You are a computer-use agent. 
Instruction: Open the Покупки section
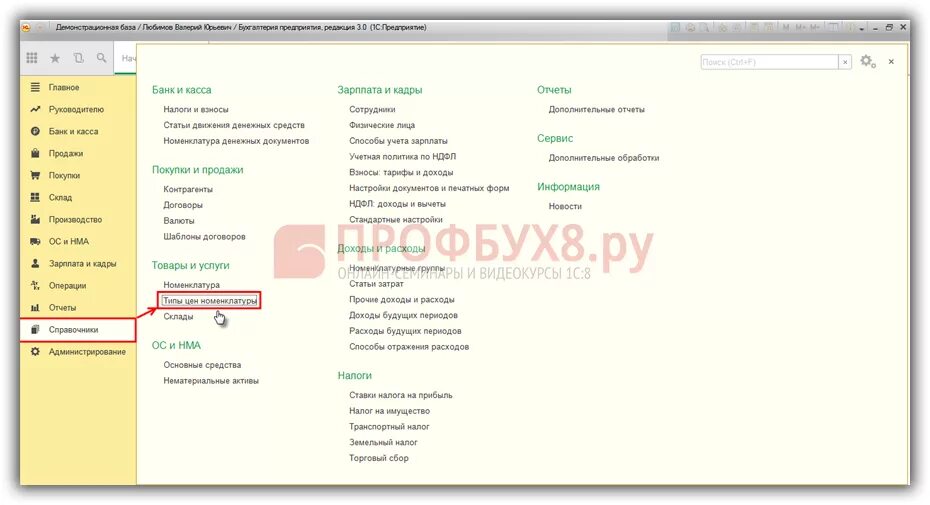pyautogui.click(x=78, y=175)
